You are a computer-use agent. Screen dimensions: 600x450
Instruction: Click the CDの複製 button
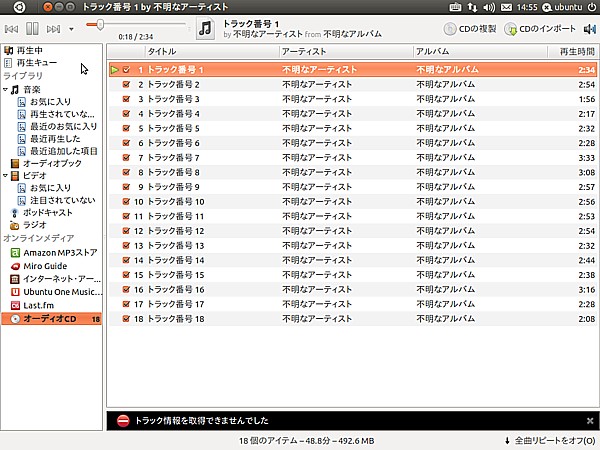coord(470,29)
